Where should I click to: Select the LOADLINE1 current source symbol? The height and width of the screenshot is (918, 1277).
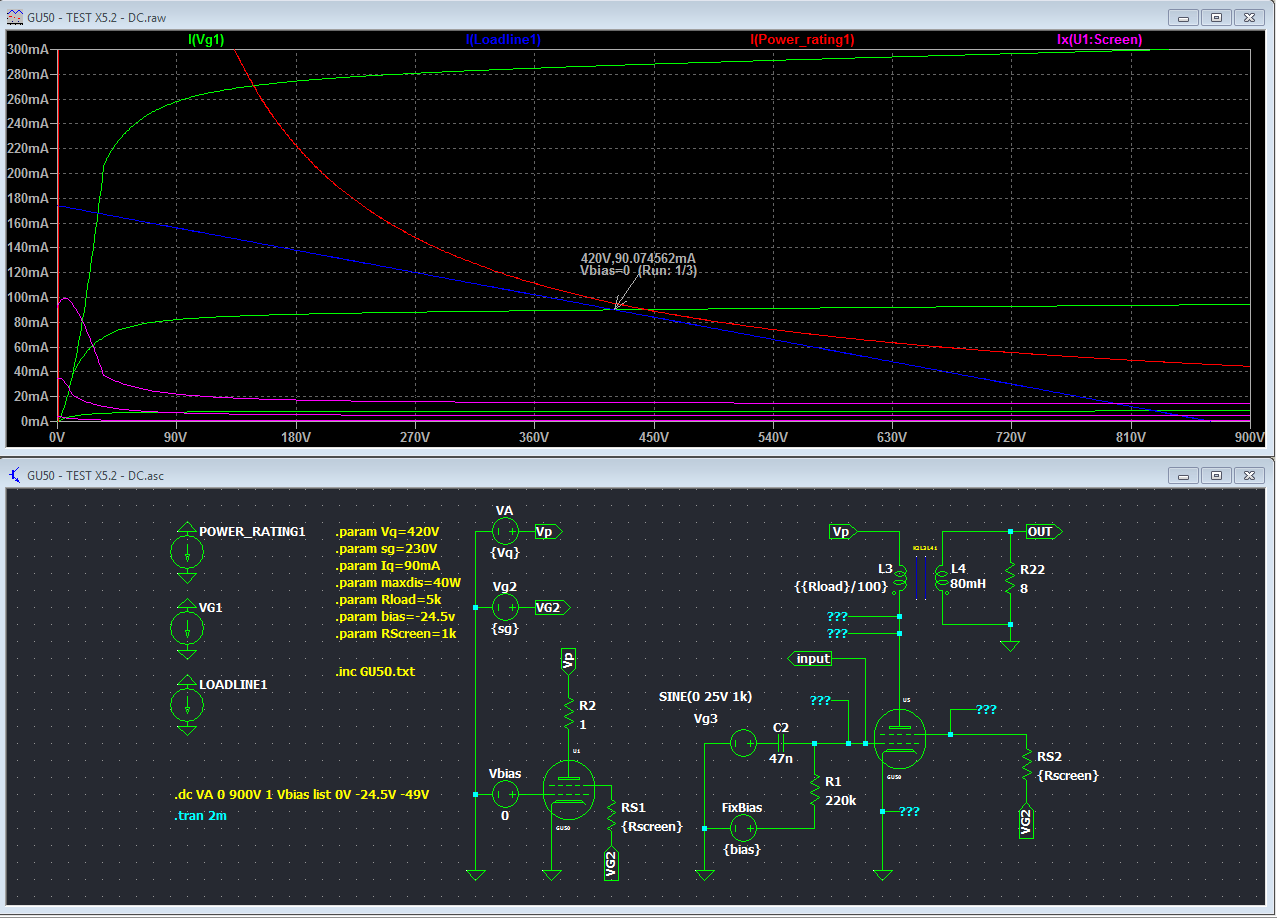pos(186,704)
